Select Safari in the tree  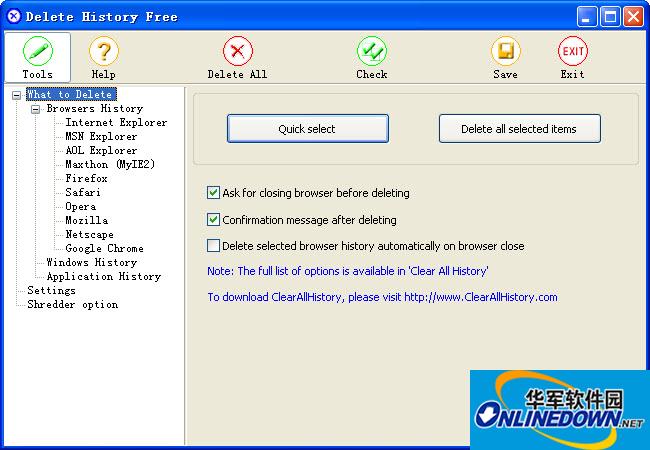tap(83, 193)
